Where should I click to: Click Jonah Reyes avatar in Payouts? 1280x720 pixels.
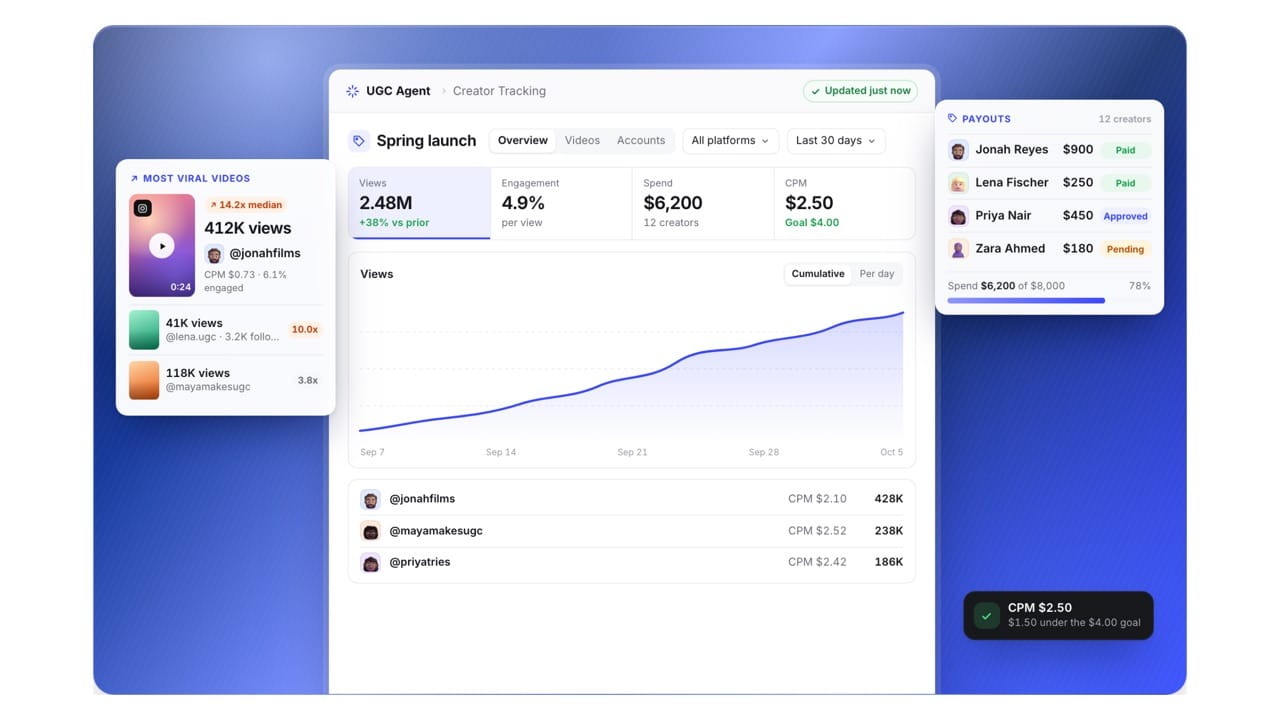pyautogui.click(x=958, y=150)
